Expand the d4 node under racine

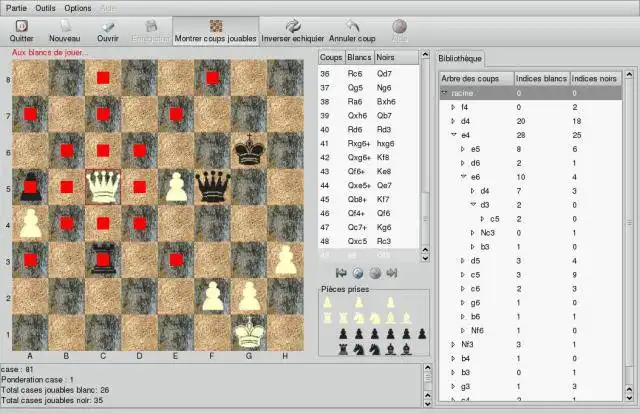(453, 121)
